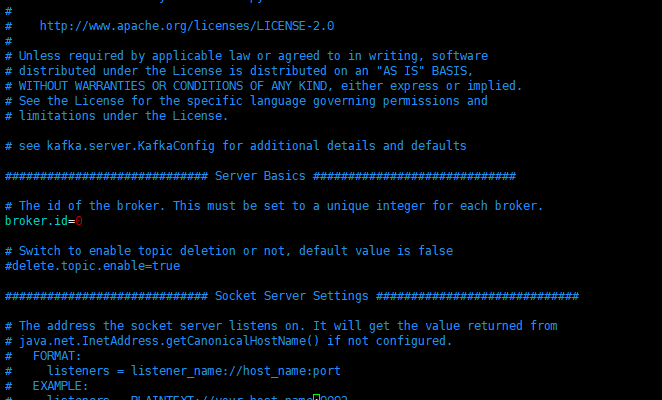Click the #delete.topic.enable=true line
Viewport: 662px width, 400px height.
coord(92,266)
